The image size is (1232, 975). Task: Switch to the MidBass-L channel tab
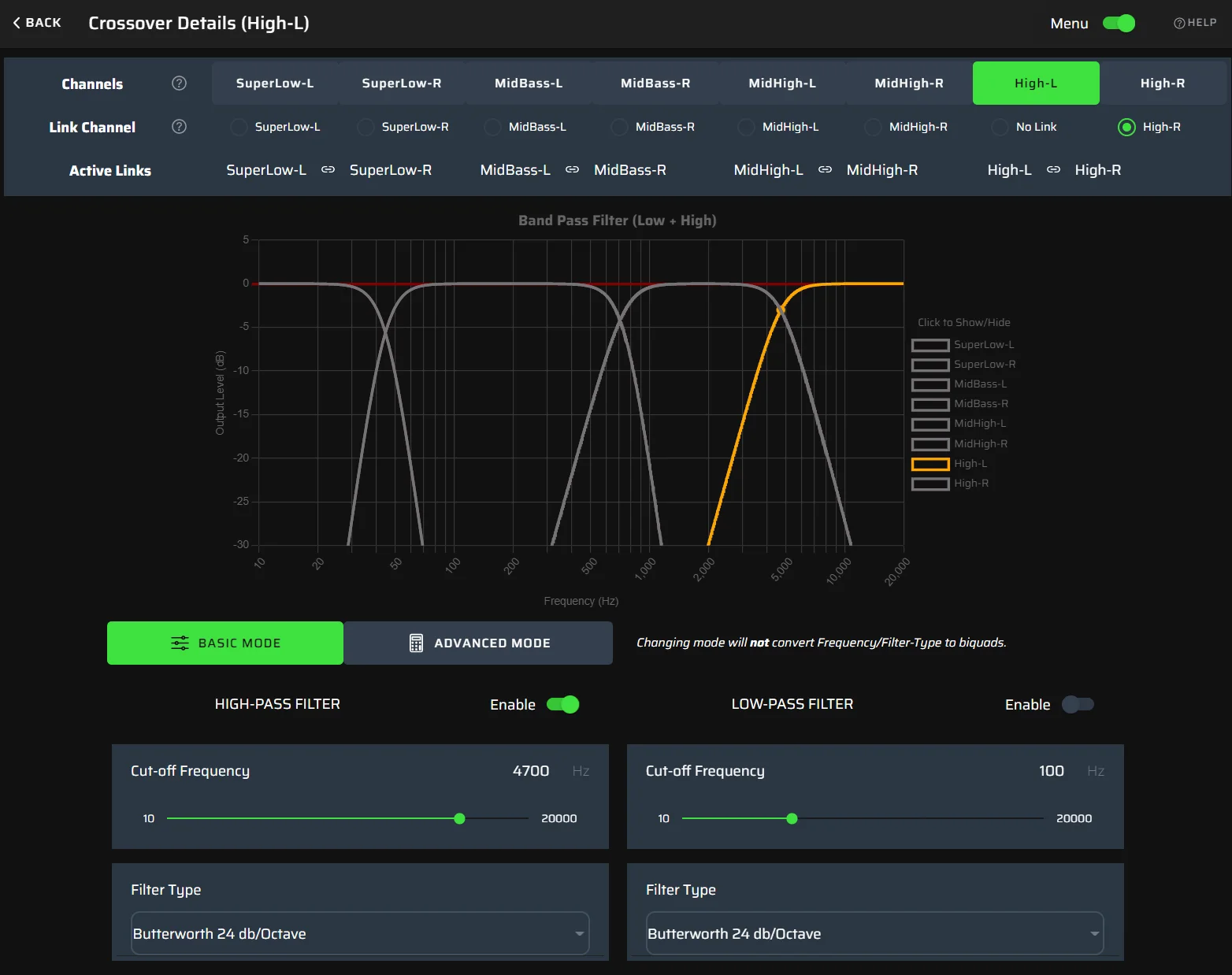529,83
